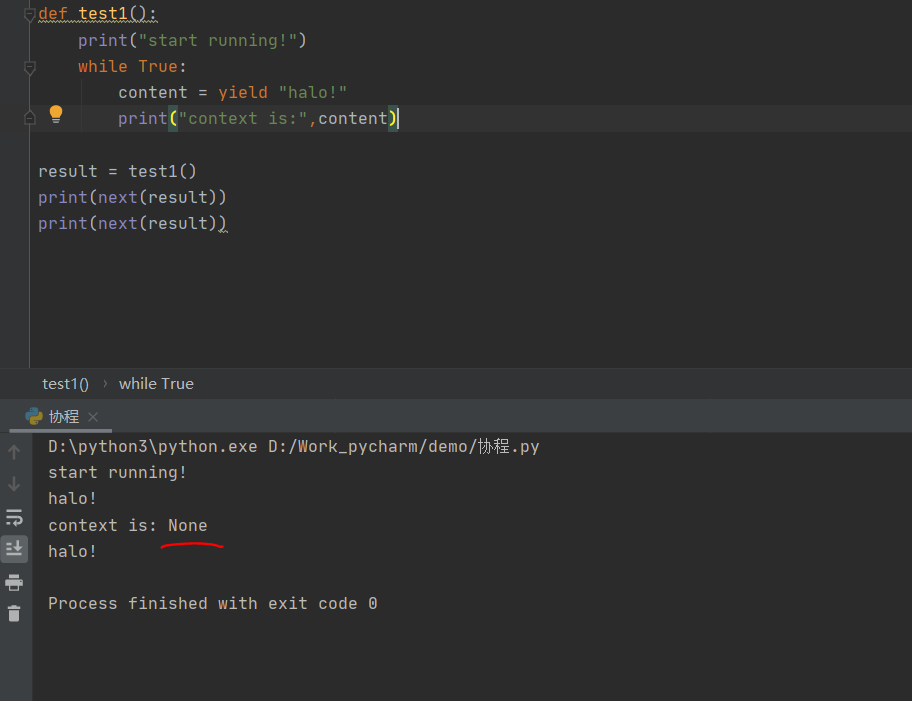Click 'while True' in the breadcrumb bar
The height and width of the screenshot is (701, 912).
(156, 384)
